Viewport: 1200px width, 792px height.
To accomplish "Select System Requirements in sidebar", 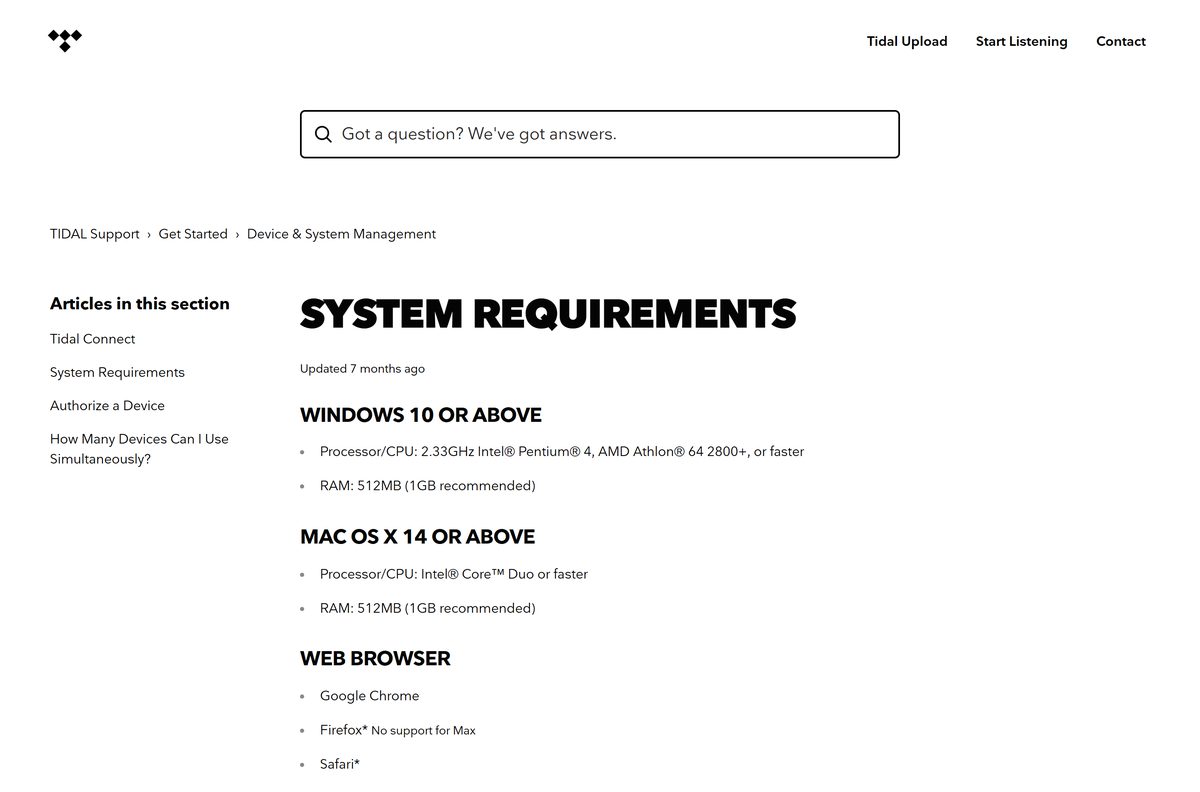I will pyautogui.click(x=117, y=372).
